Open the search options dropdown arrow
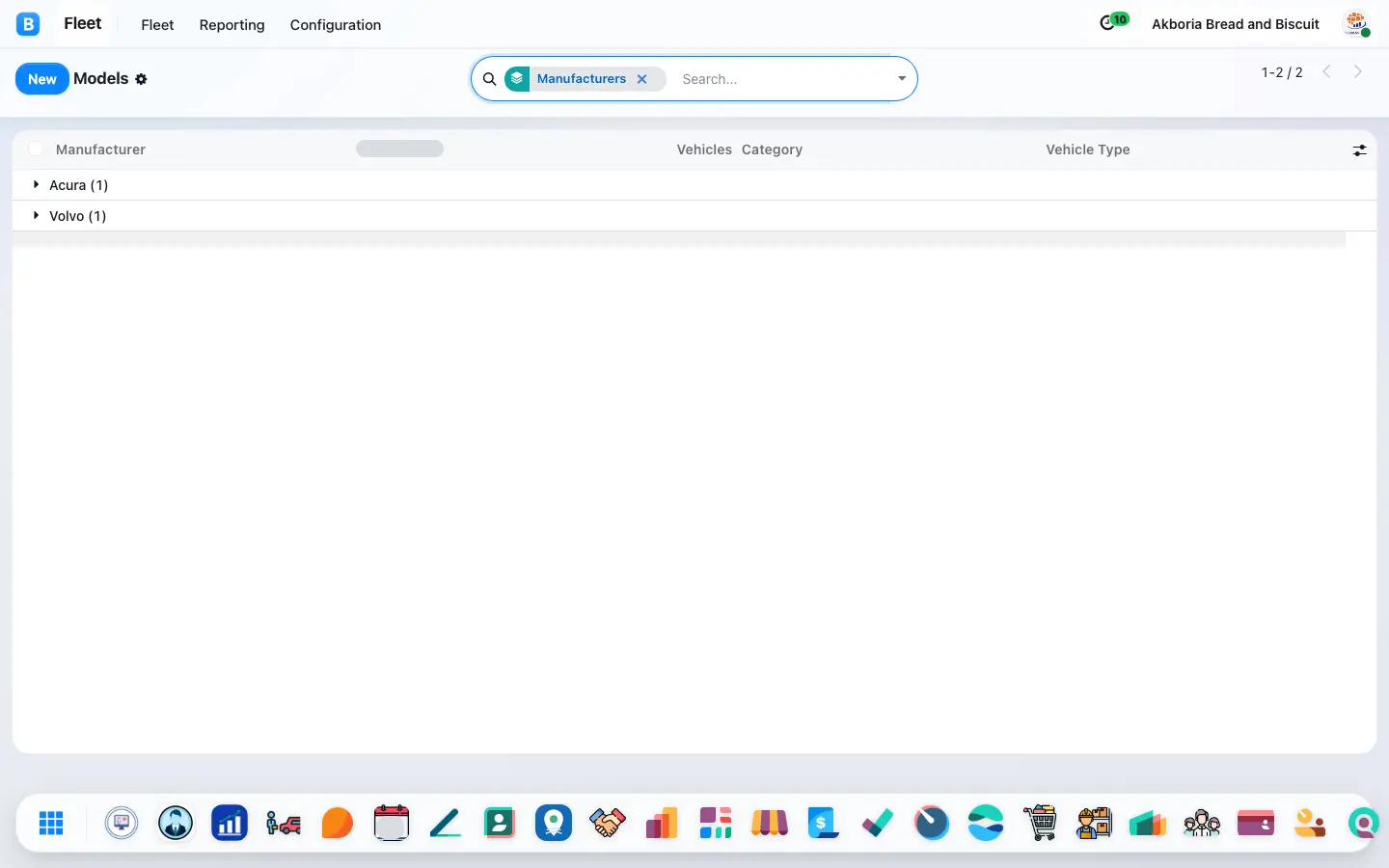 [902, 79]
